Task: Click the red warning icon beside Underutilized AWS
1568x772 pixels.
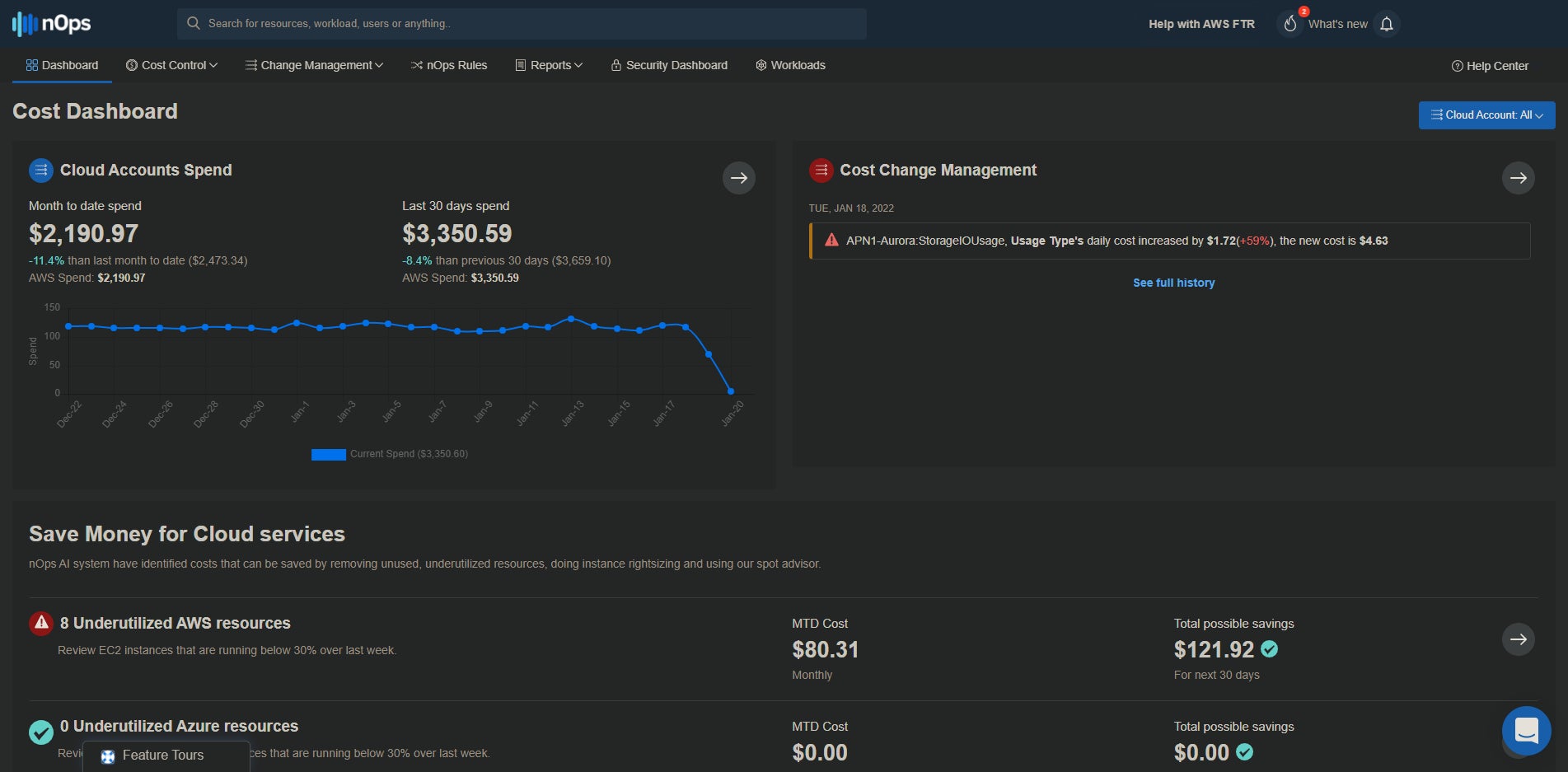Action: point(41,624)
